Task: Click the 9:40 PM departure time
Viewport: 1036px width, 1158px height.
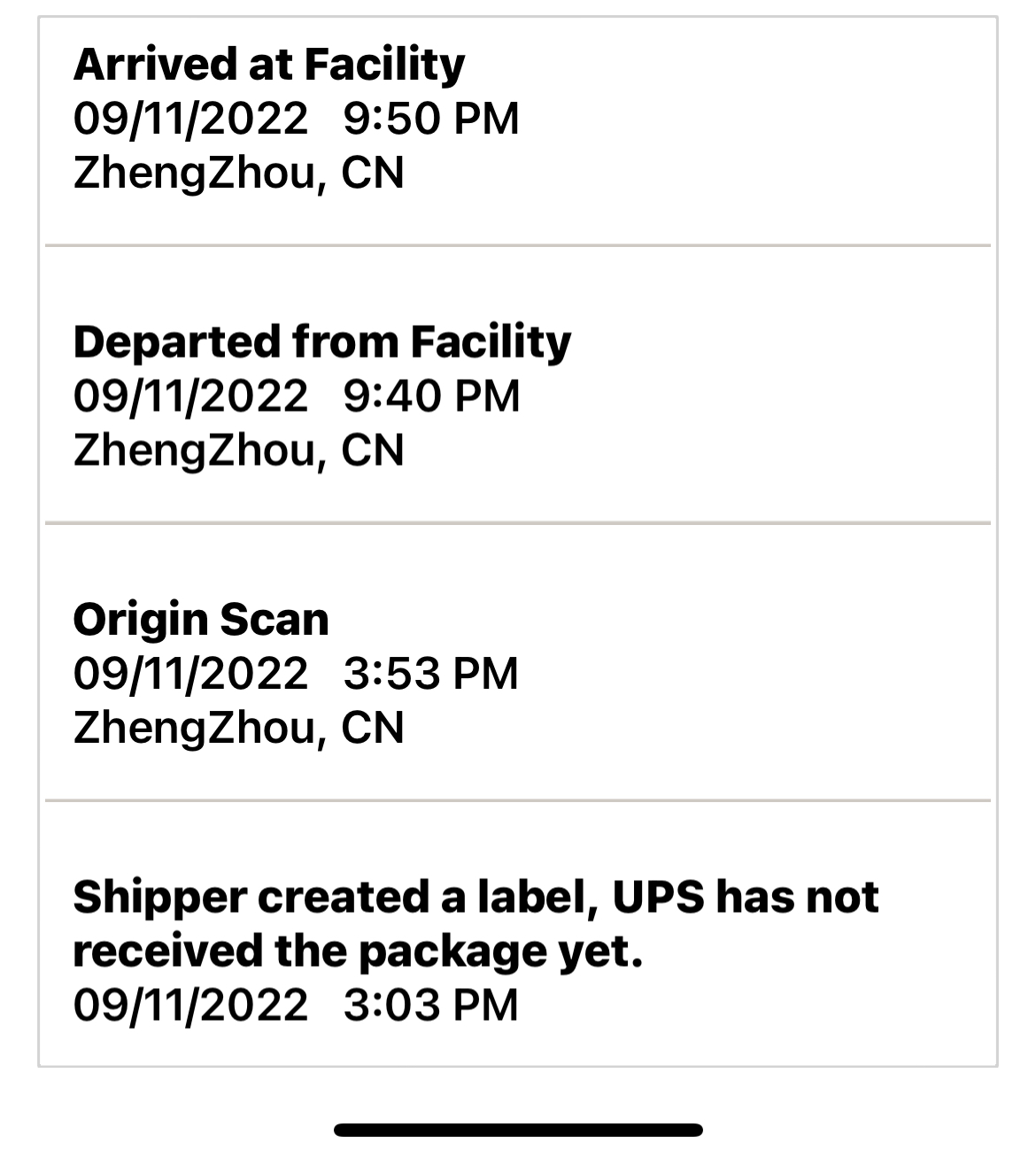Action: click(430, 396)
